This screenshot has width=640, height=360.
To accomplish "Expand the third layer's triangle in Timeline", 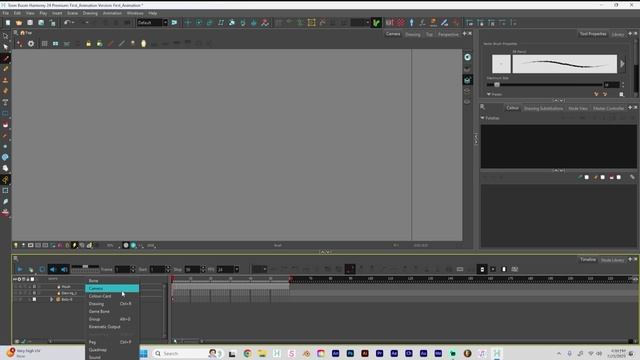I will point(51,299).
